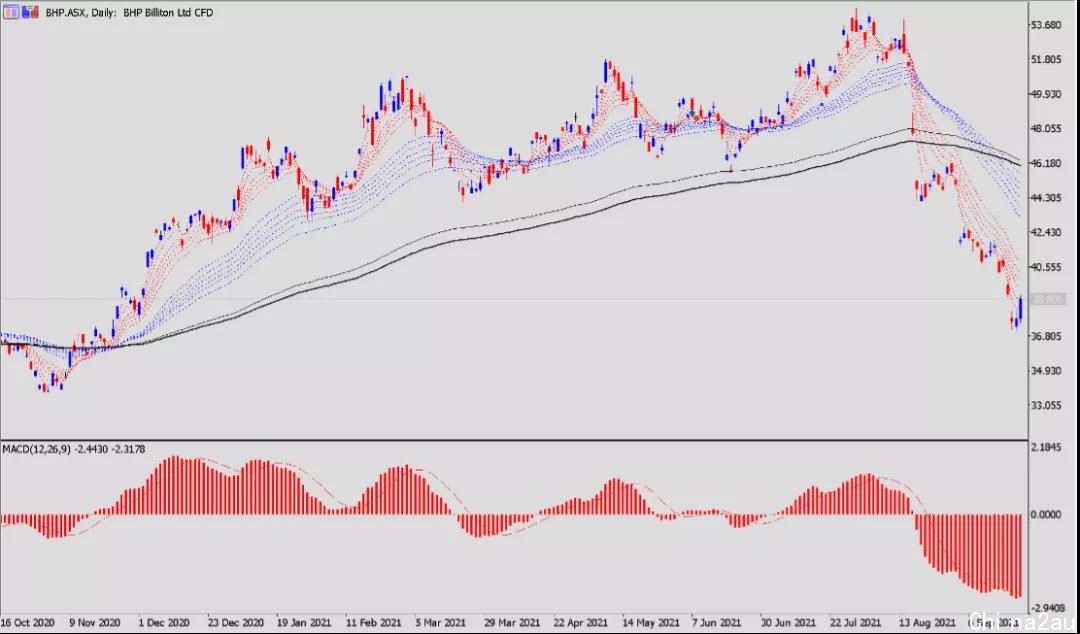Image resolution: width=1080 pixels, height=634 pixels.
Task: Click the One Click Trading panel icon
Action: click(10, 11)
